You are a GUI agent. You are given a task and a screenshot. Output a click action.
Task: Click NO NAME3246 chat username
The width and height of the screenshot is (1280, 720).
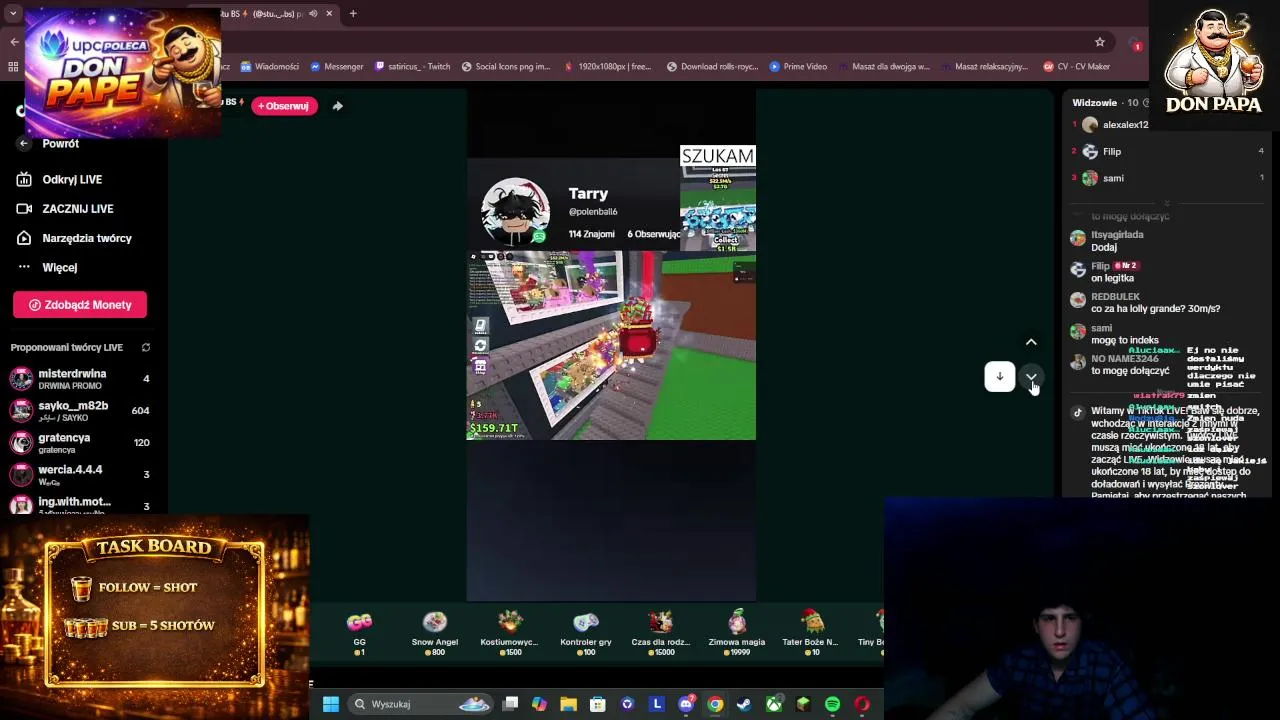coord(1125,359)
